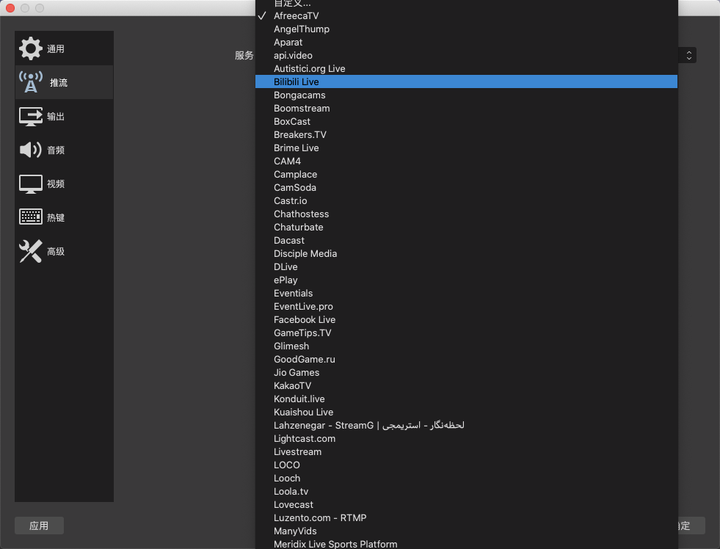Close the settings window with red button
Viewport: 720px width, 549px height.
click(10, 8)
